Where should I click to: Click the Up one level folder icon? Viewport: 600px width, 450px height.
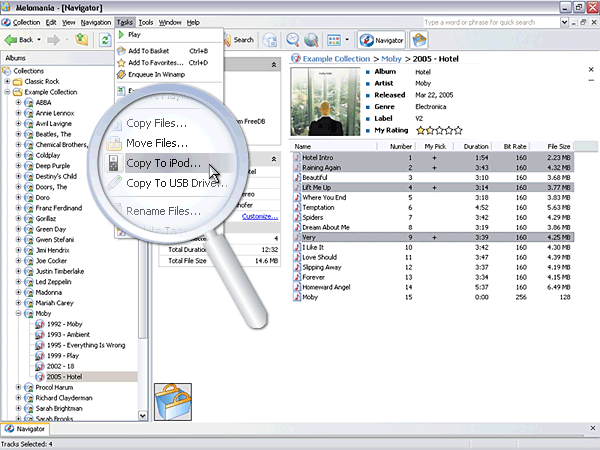[x=82, y=39]
